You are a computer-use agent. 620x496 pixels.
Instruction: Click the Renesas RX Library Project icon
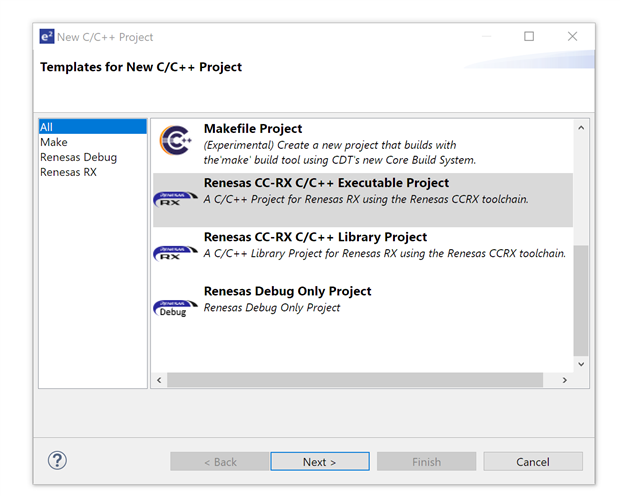coord(175,252)
